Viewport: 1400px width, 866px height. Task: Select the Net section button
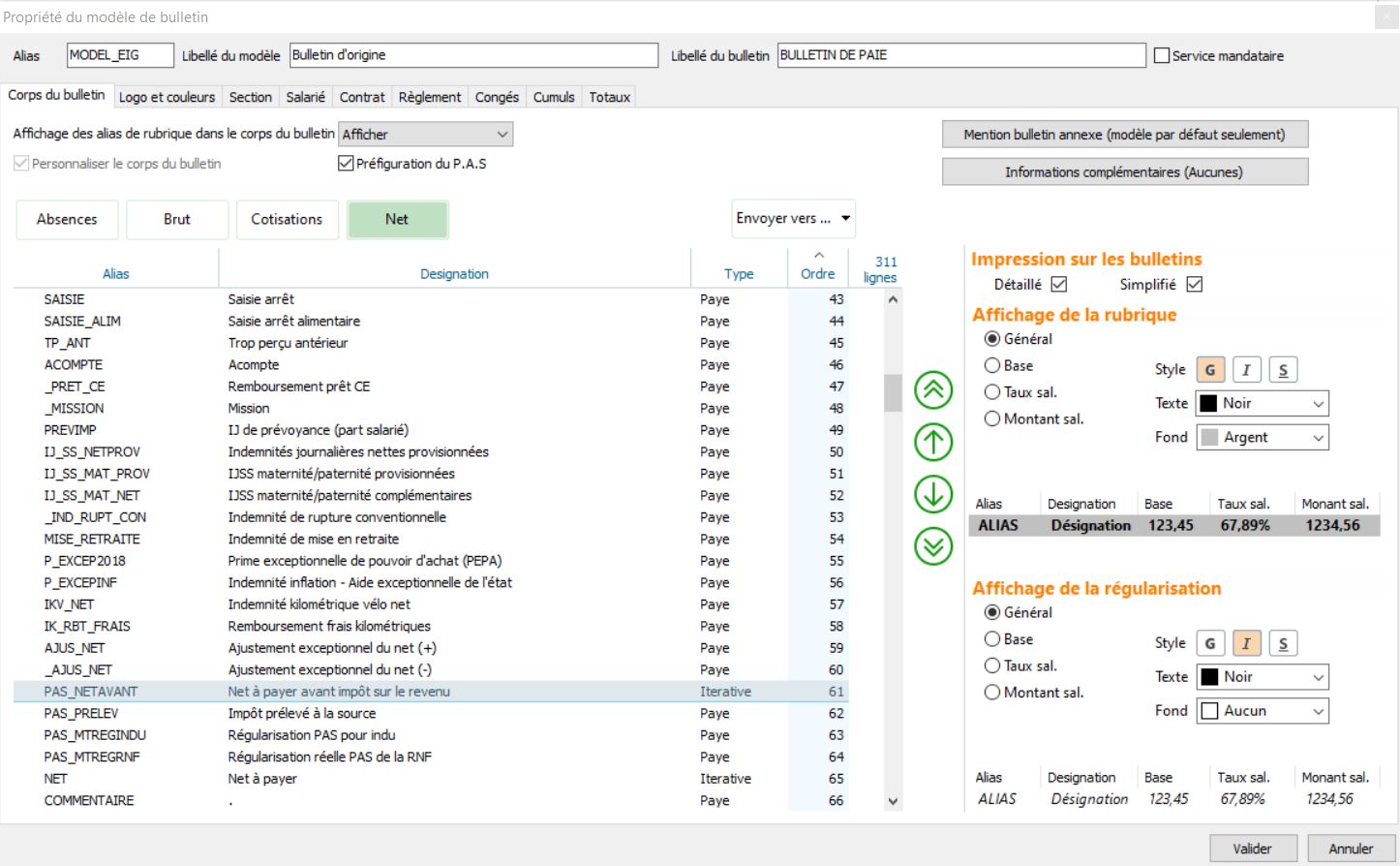(x=397, y=219)
